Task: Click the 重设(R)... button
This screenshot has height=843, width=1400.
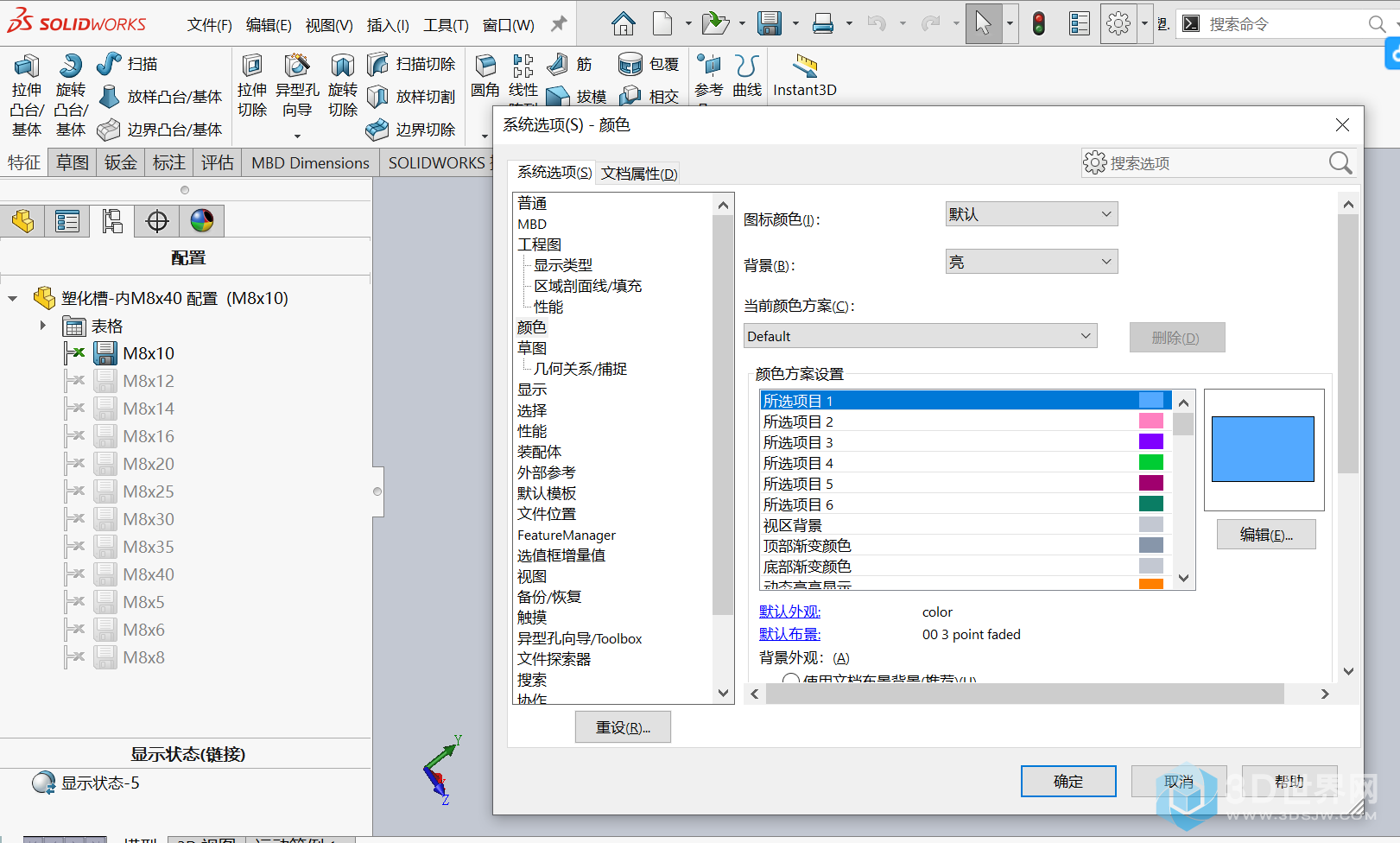Action: pyautogui.click(x=623, y=727)
